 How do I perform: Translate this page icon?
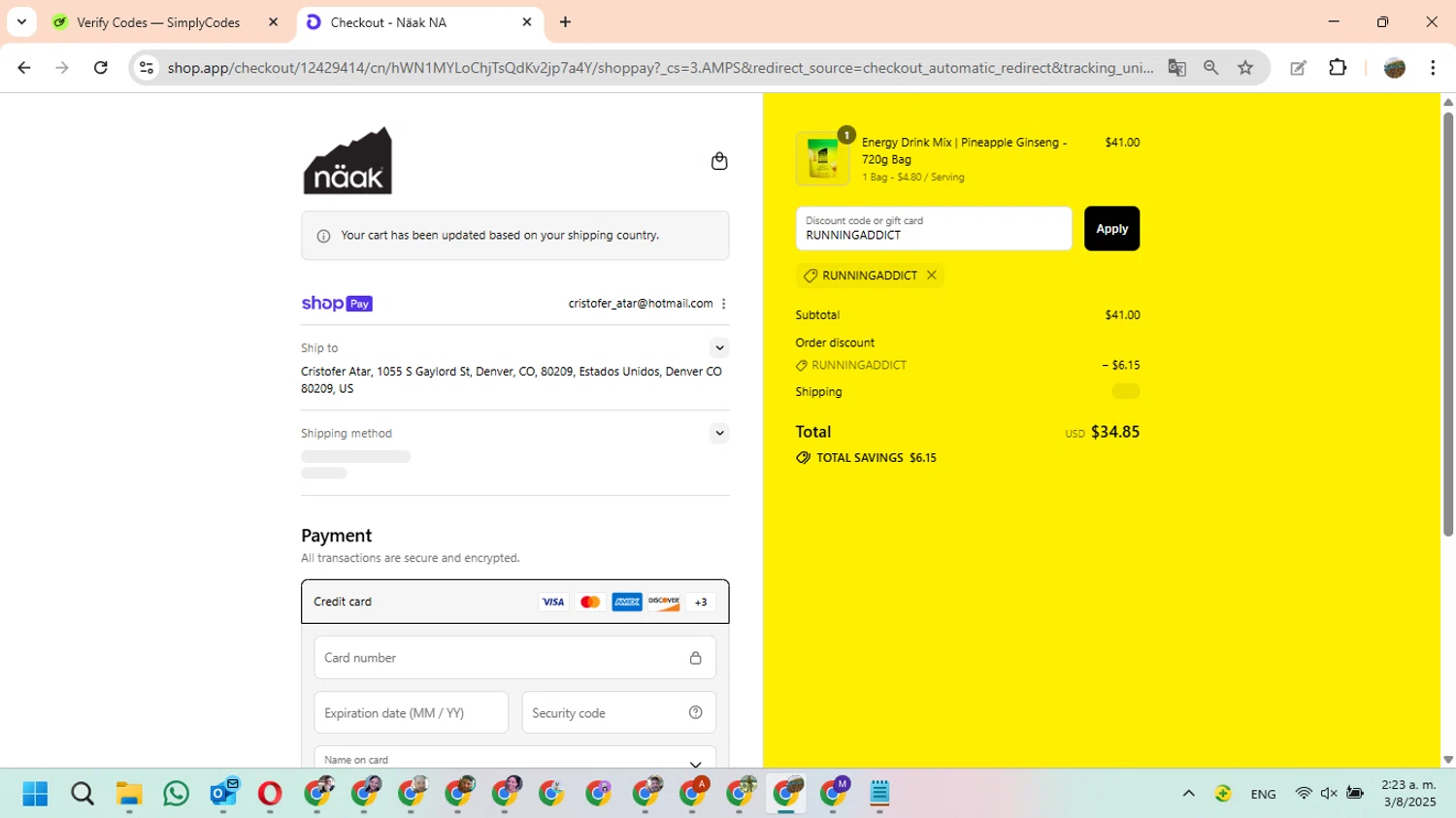(1177, 68)
